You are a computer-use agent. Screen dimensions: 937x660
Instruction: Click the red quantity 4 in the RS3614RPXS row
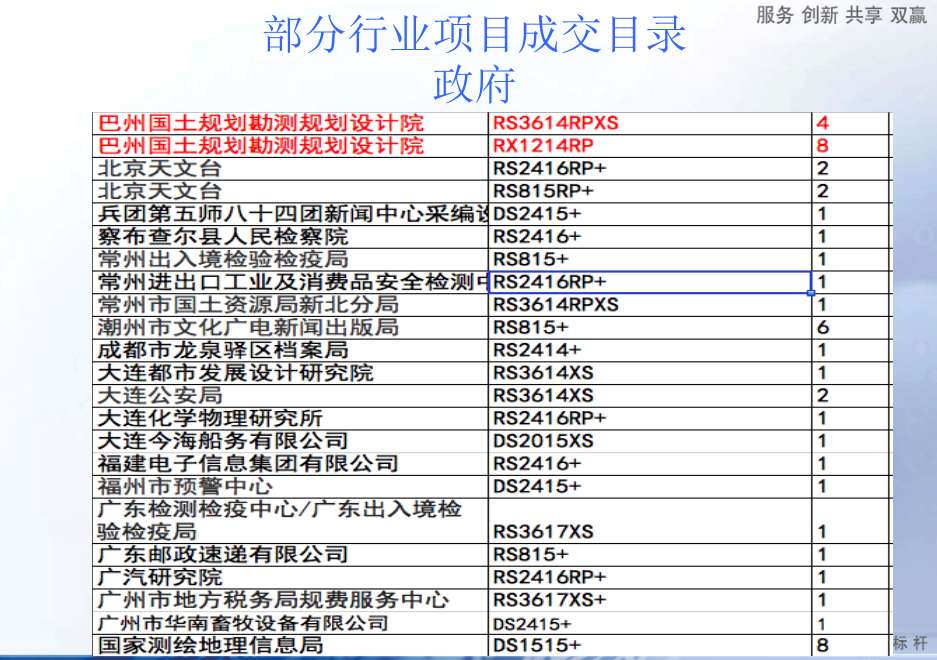point(850,123)
